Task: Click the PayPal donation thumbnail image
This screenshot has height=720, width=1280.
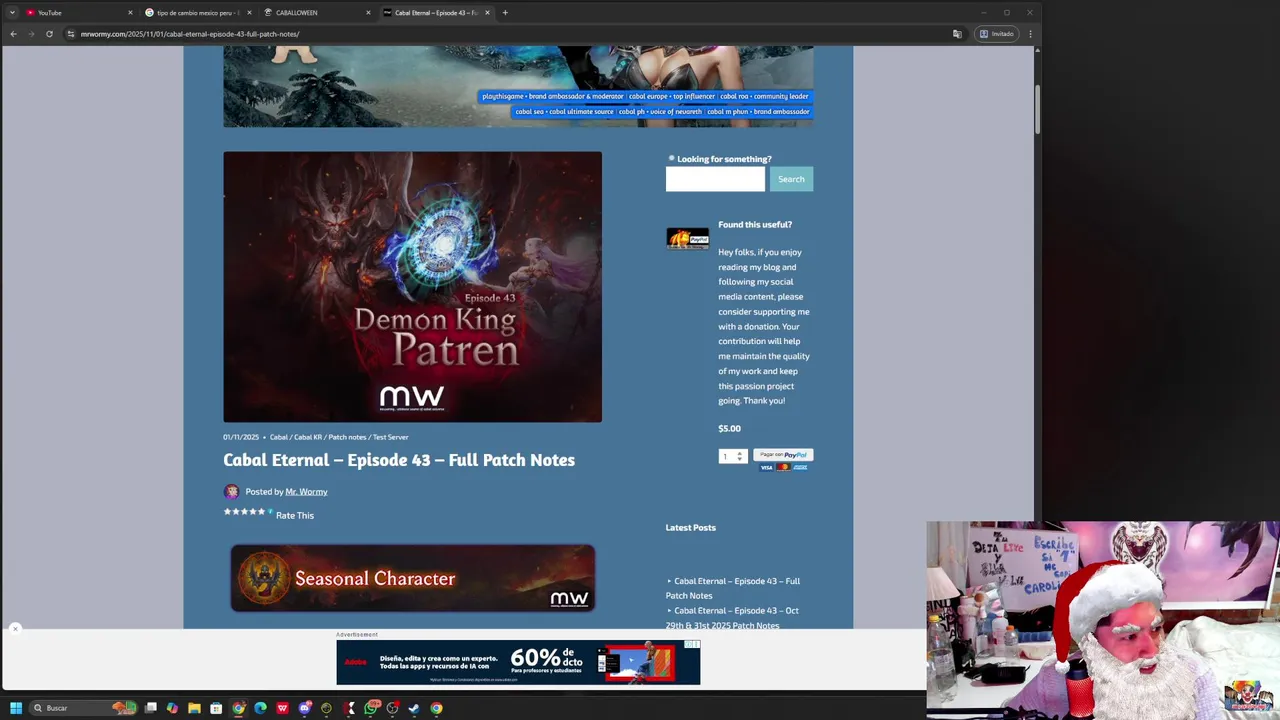Action: 687,238
